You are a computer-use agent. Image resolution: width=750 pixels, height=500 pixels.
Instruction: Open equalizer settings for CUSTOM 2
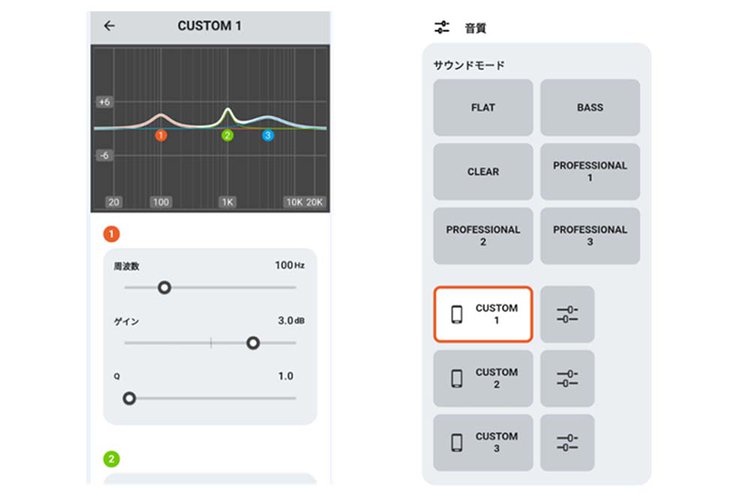click(568, 379)
